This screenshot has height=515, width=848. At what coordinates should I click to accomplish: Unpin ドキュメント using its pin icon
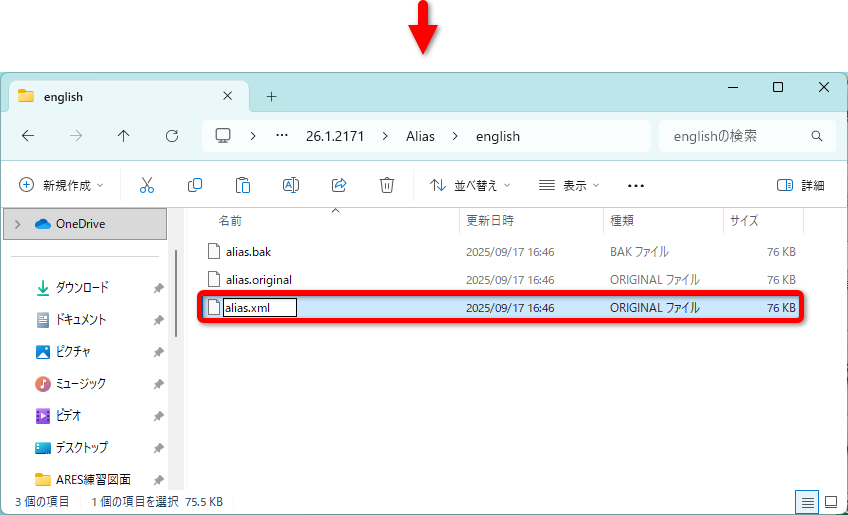click(158, 320)
